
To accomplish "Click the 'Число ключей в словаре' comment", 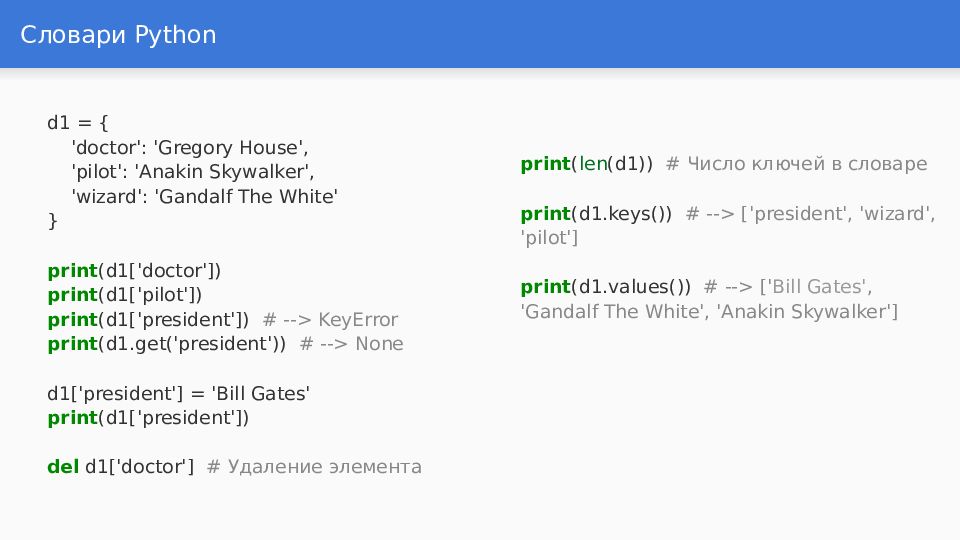I will click(807, 164).
